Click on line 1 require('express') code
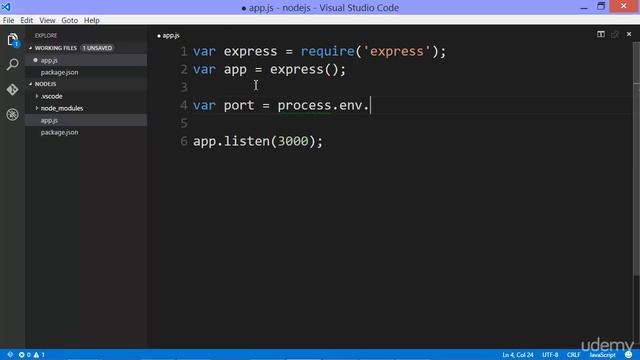Viewport: 640px width, 360px height. (369, 51)
